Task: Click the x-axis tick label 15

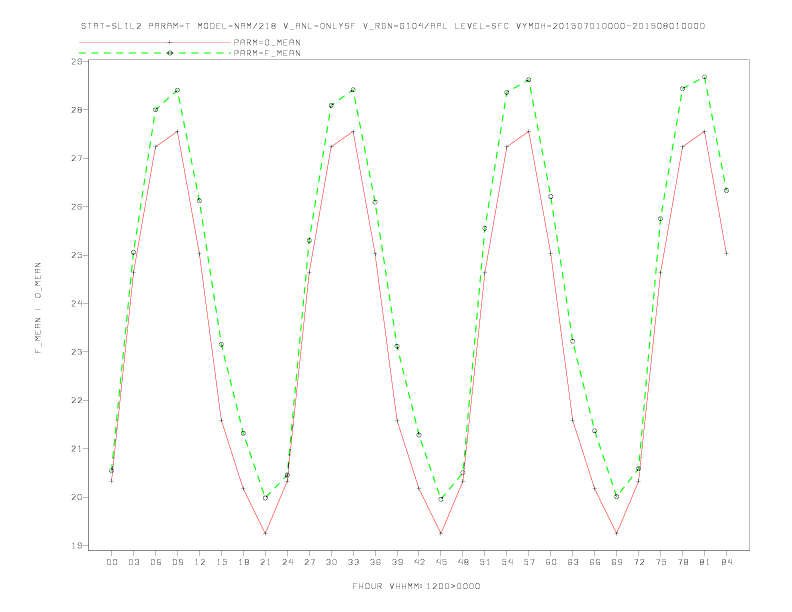Action: click(x=222, y=562)
